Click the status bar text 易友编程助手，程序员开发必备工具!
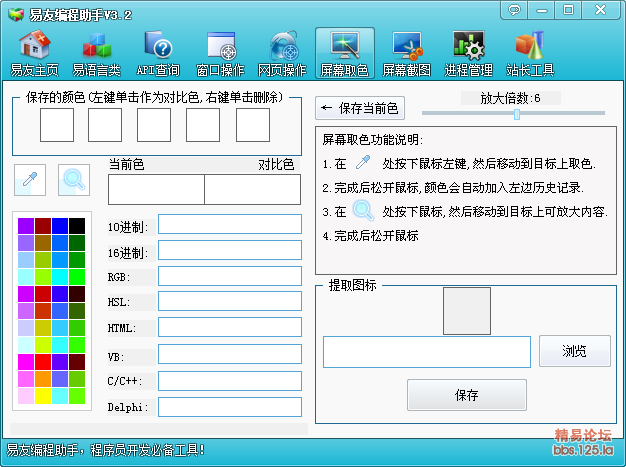626x467 pixels. click(105, 450)
